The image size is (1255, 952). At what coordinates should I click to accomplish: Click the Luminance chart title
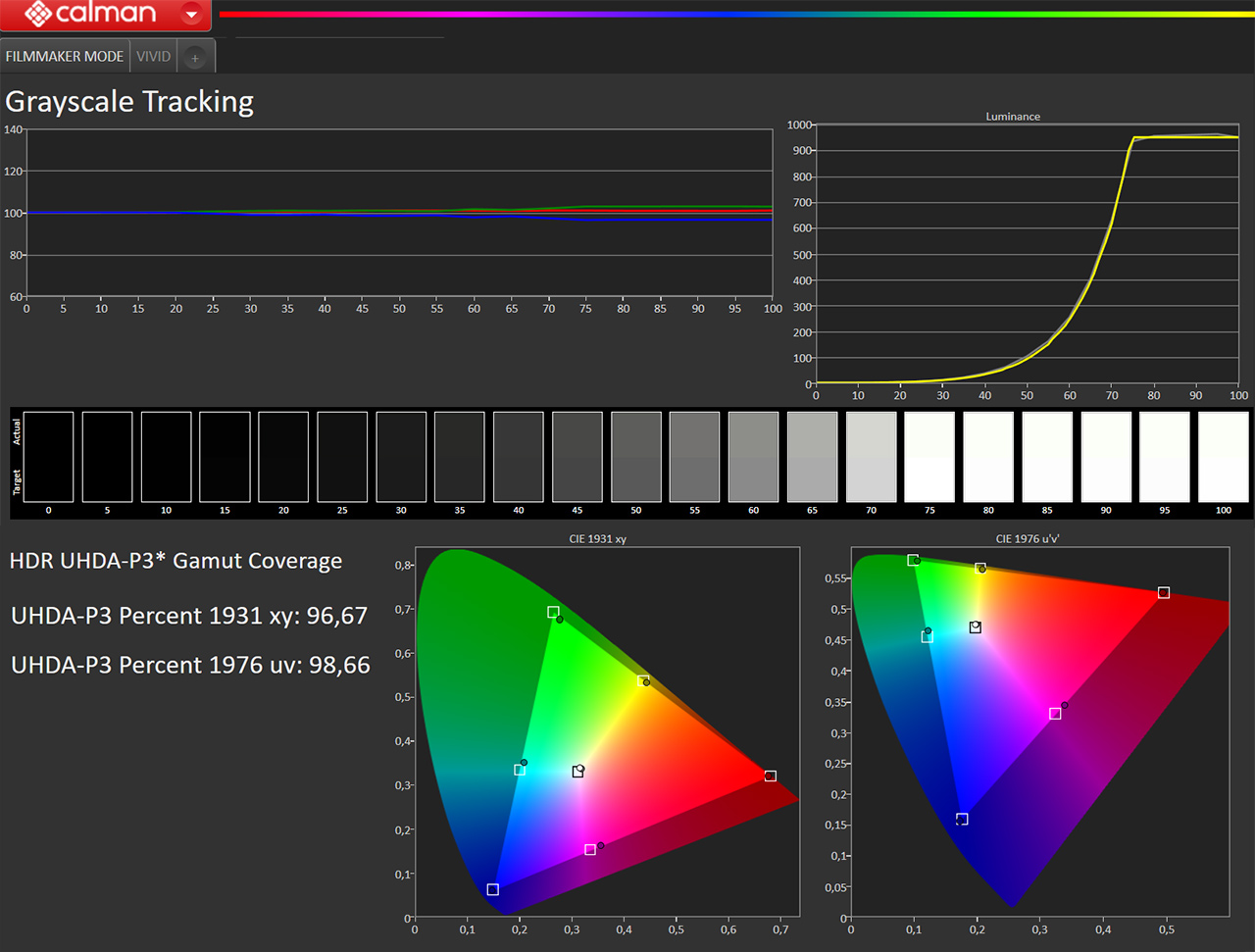tap(1013, 116)
